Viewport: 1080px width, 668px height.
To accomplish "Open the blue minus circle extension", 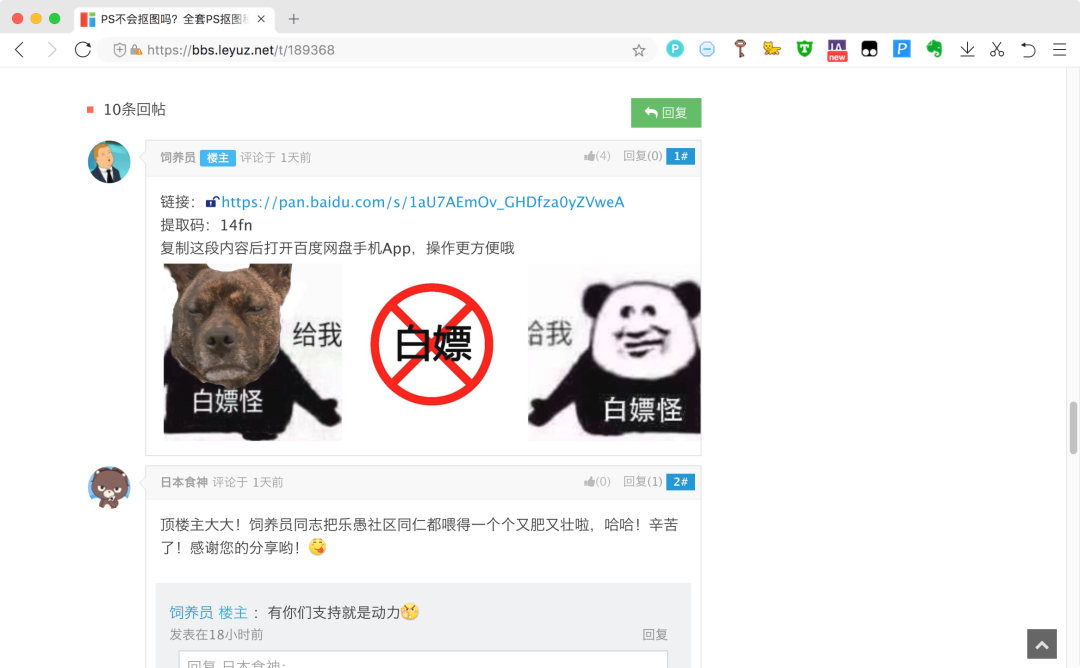I will 707,49.
